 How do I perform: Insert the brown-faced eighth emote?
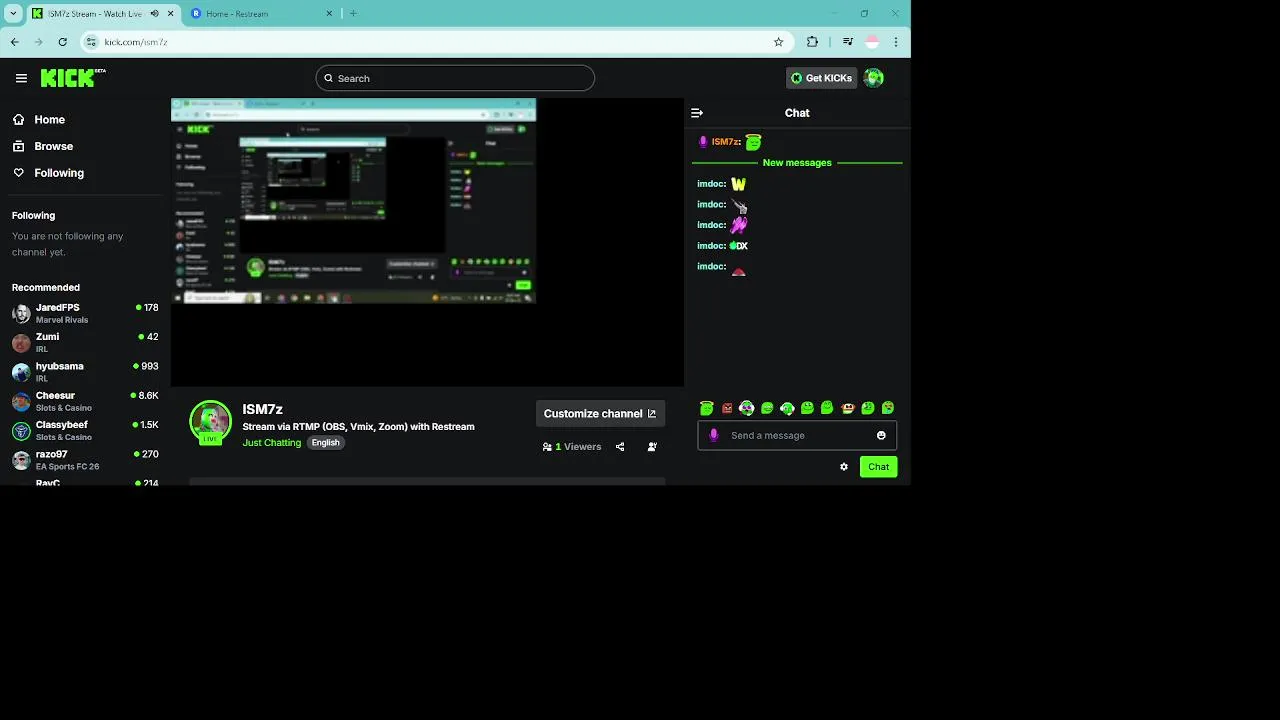[848, 408]
